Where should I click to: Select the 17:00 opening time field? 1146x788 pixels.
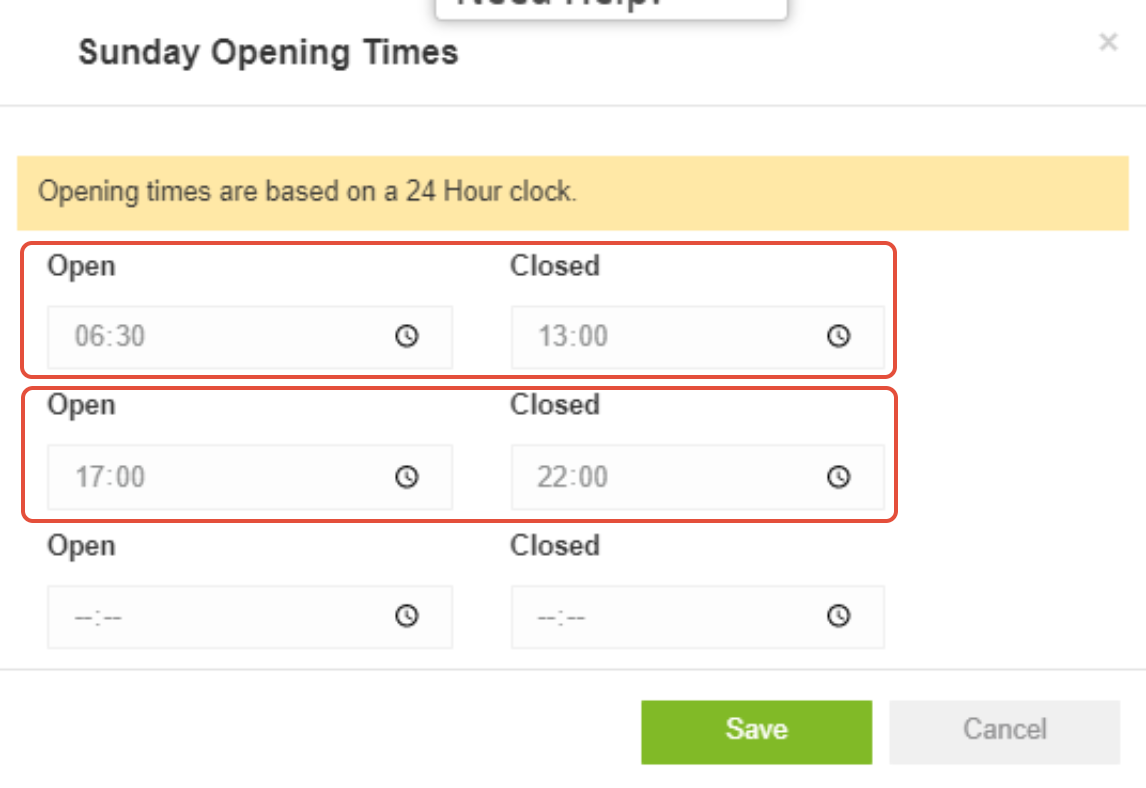[x=200, y=477]
